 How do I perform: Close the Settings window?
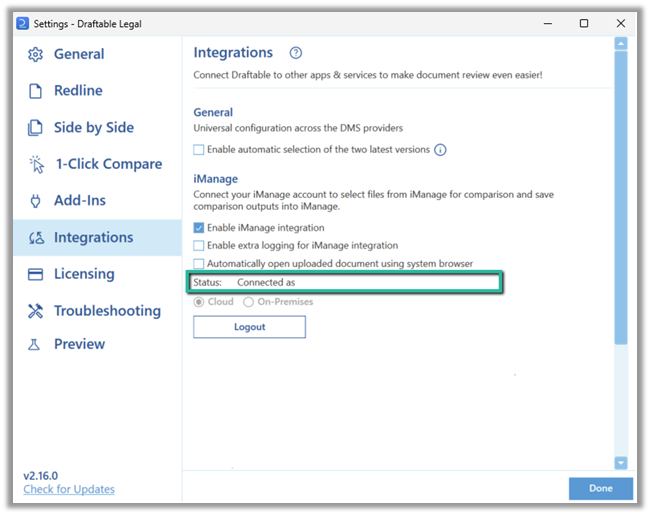pyautogui.click(x=621, y=24)
